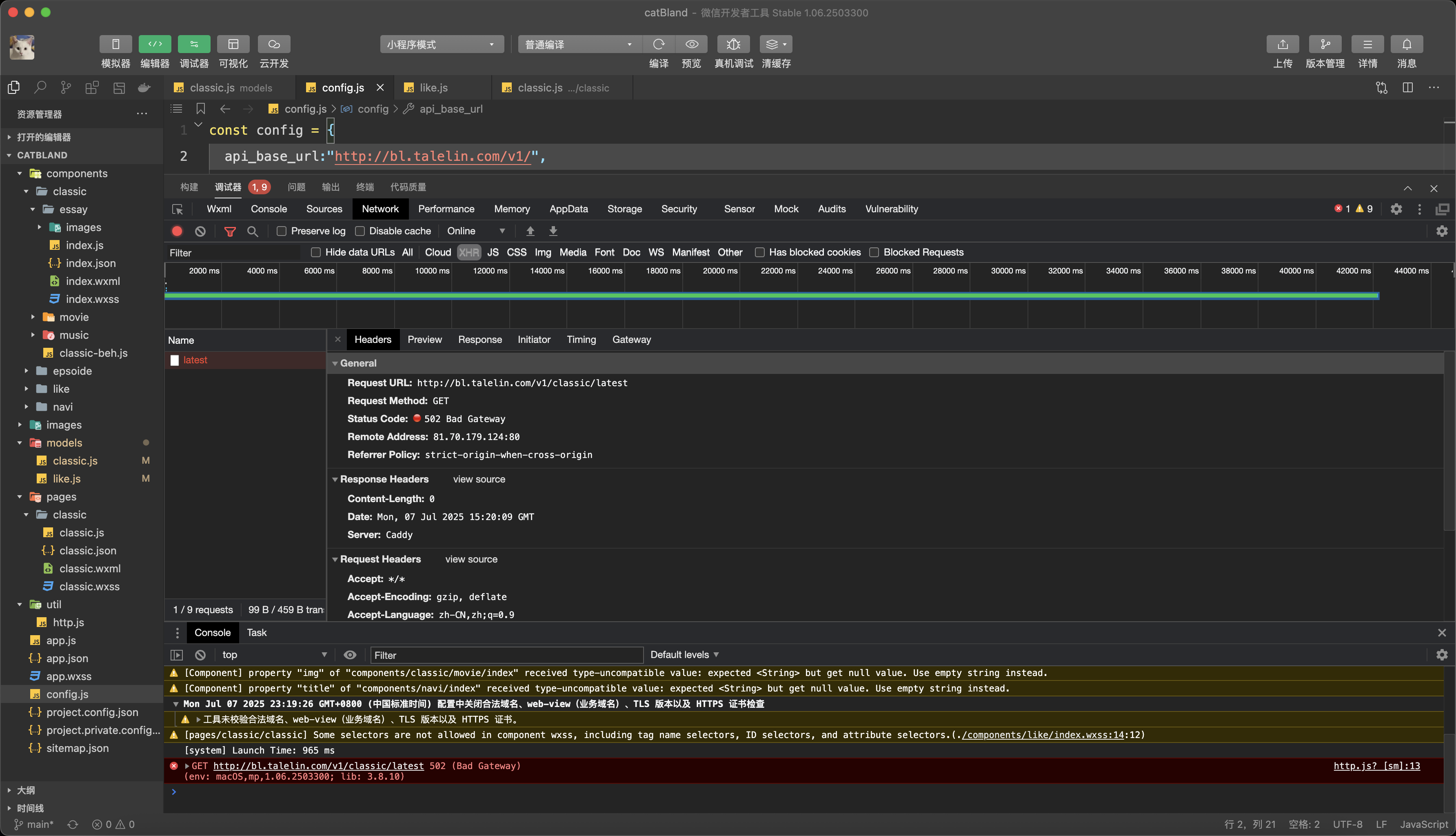Click the console Filter input field

click(506, 655)
